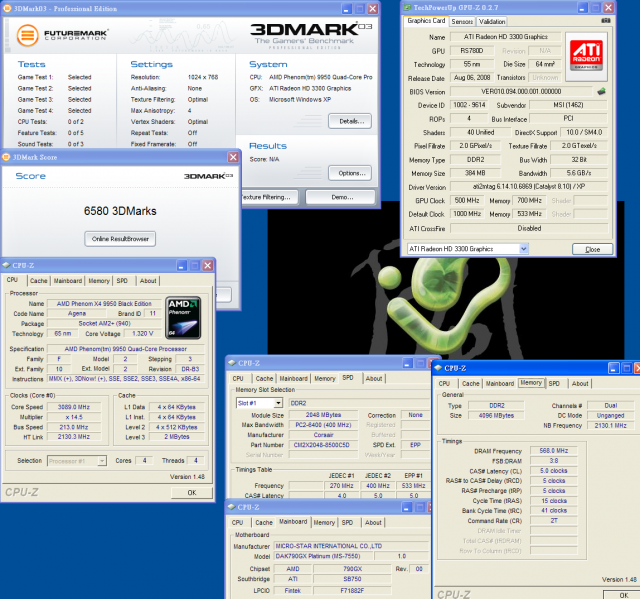Viewport: 640px width, 599px height.
Task: Click the GPU-Z screenshot camera icon
Action: point(606,20)
